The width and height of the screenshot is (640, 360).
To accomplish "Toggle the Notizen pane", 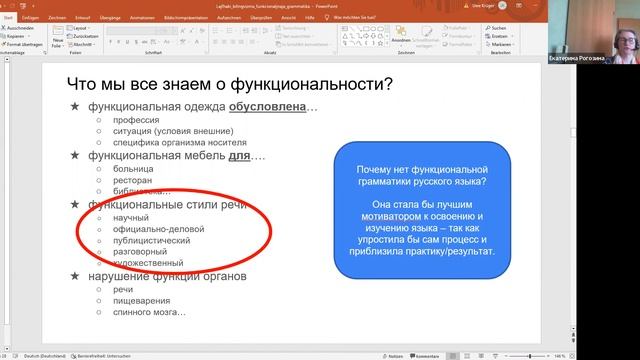I will (393, 356).
